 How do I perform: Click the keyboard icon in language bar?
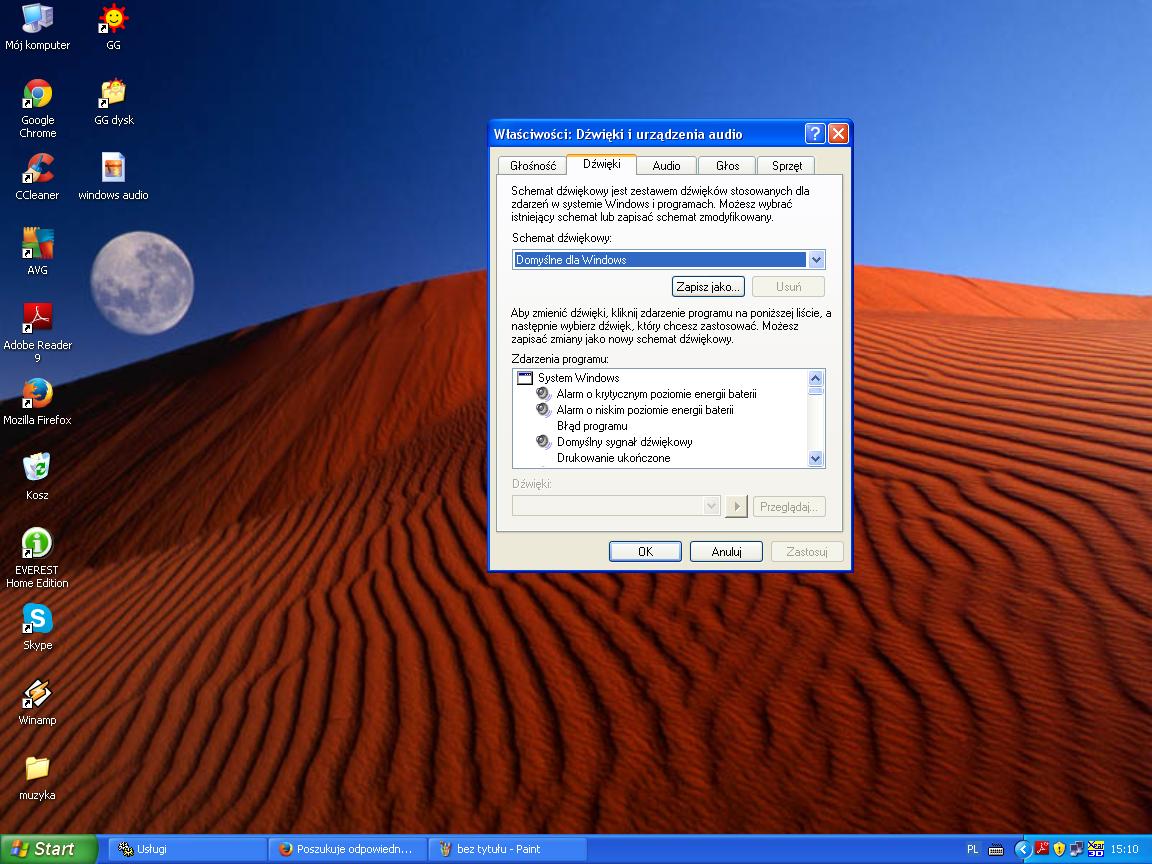coord(996,849)
